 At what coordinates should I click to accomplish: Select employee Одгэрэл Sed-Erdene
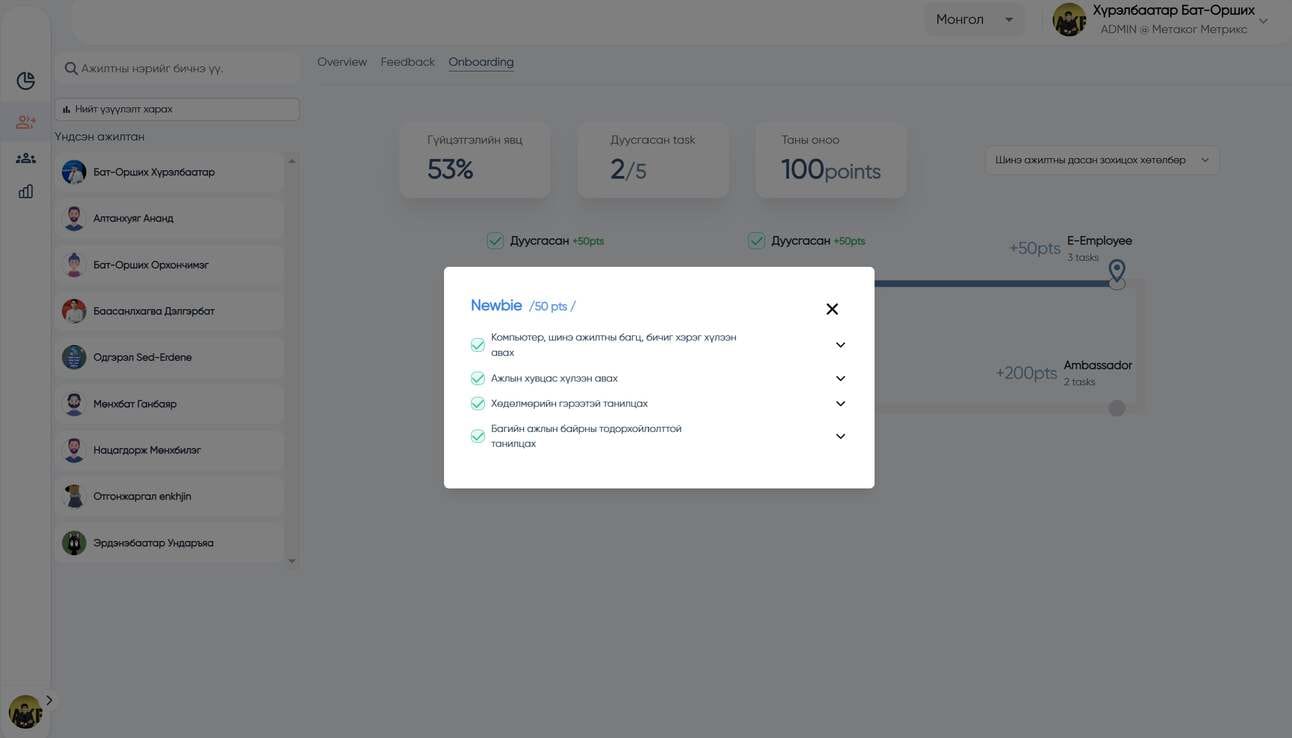169,357
